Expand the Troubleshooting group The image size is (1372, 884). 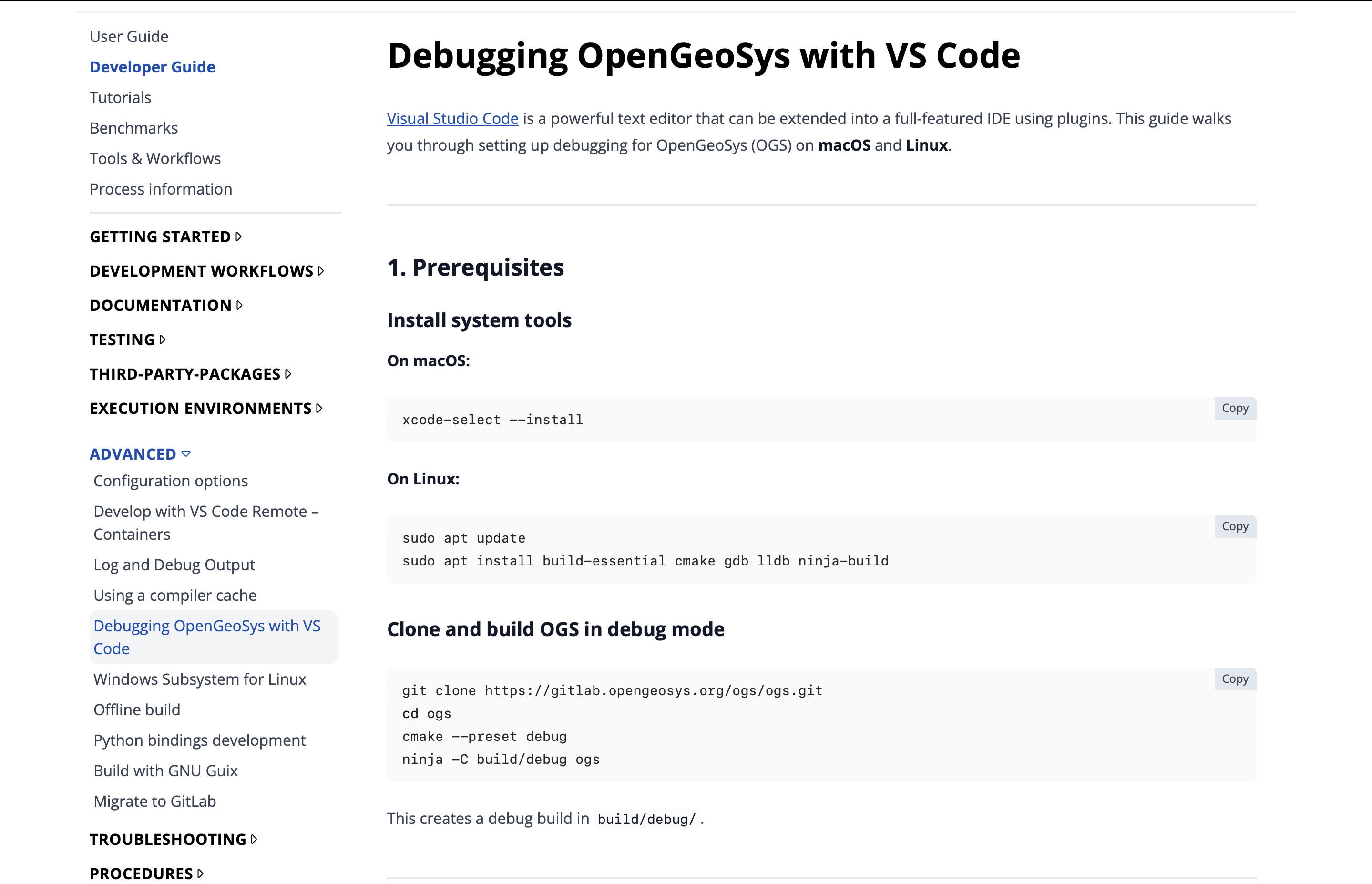(174, 839)
